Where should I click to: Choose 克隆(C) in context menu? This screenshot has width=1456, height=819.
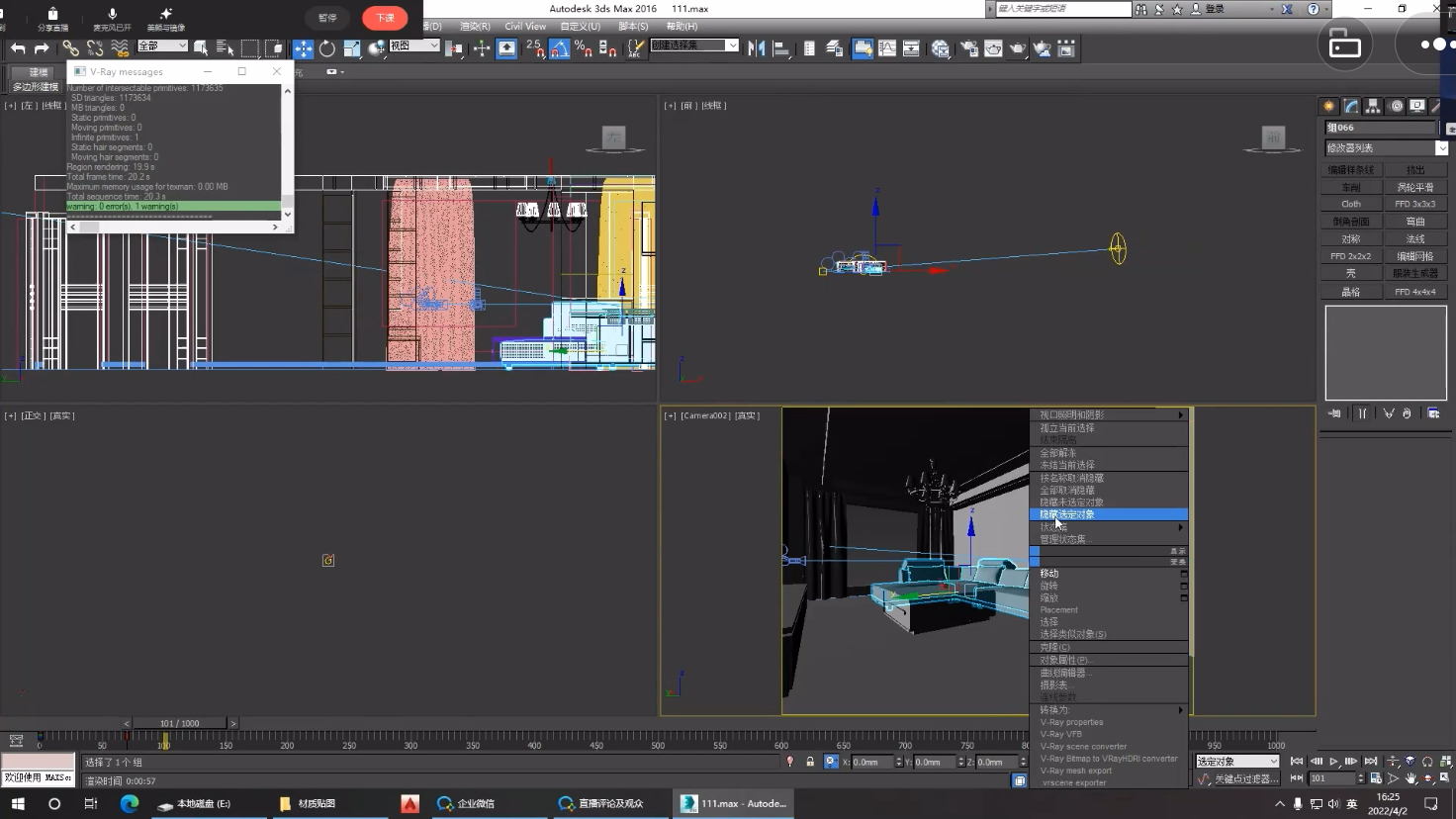pos(1109,647)
